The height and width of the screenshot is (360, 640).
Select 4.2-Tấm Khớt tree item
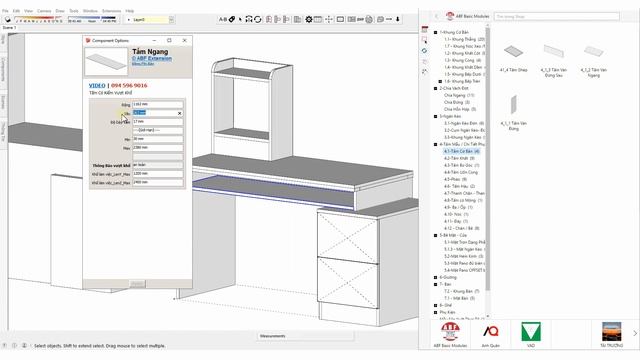point(459,158)
